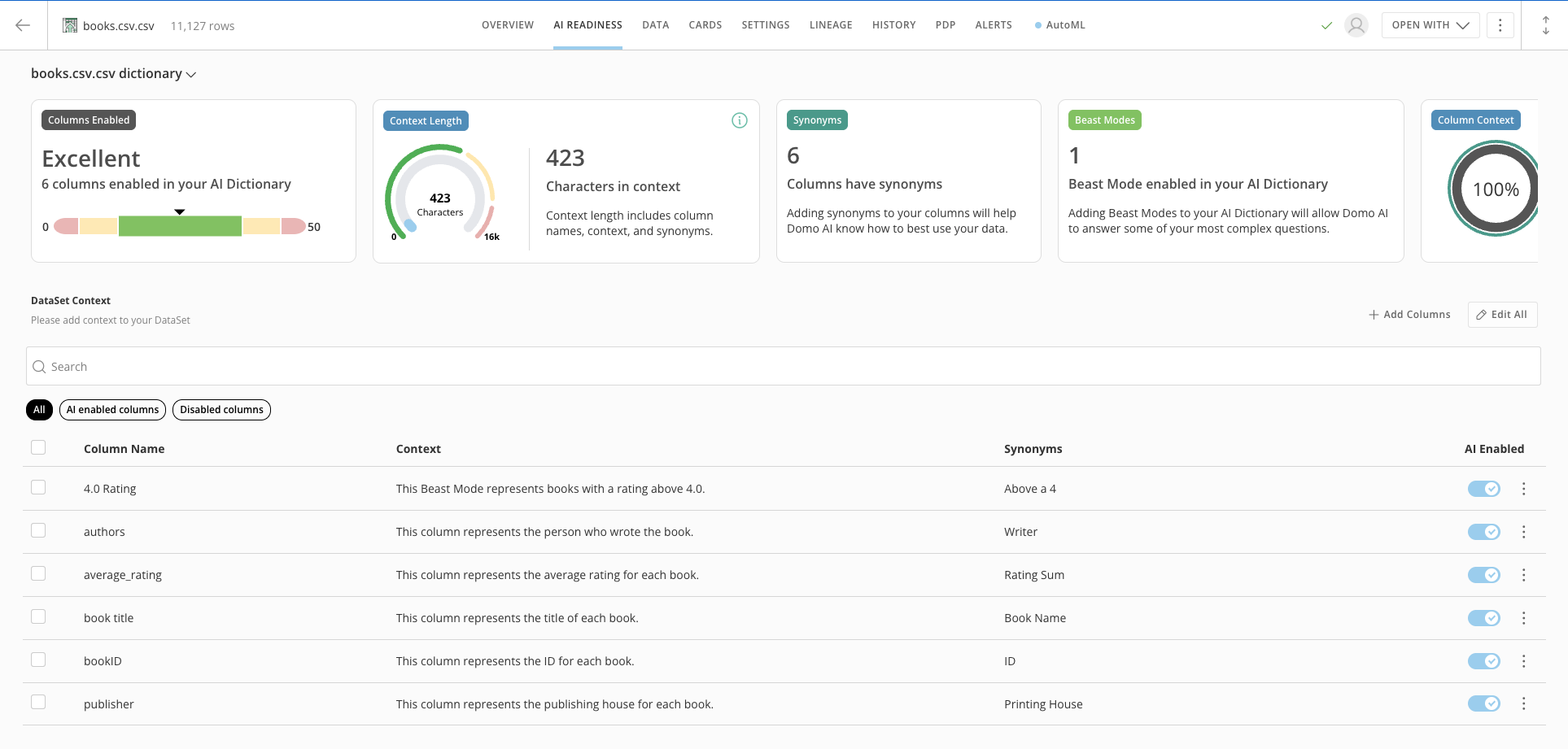The image size is (1568, 749).
Task: Switch to the LINEAGE tab
Action: [831, 25]
